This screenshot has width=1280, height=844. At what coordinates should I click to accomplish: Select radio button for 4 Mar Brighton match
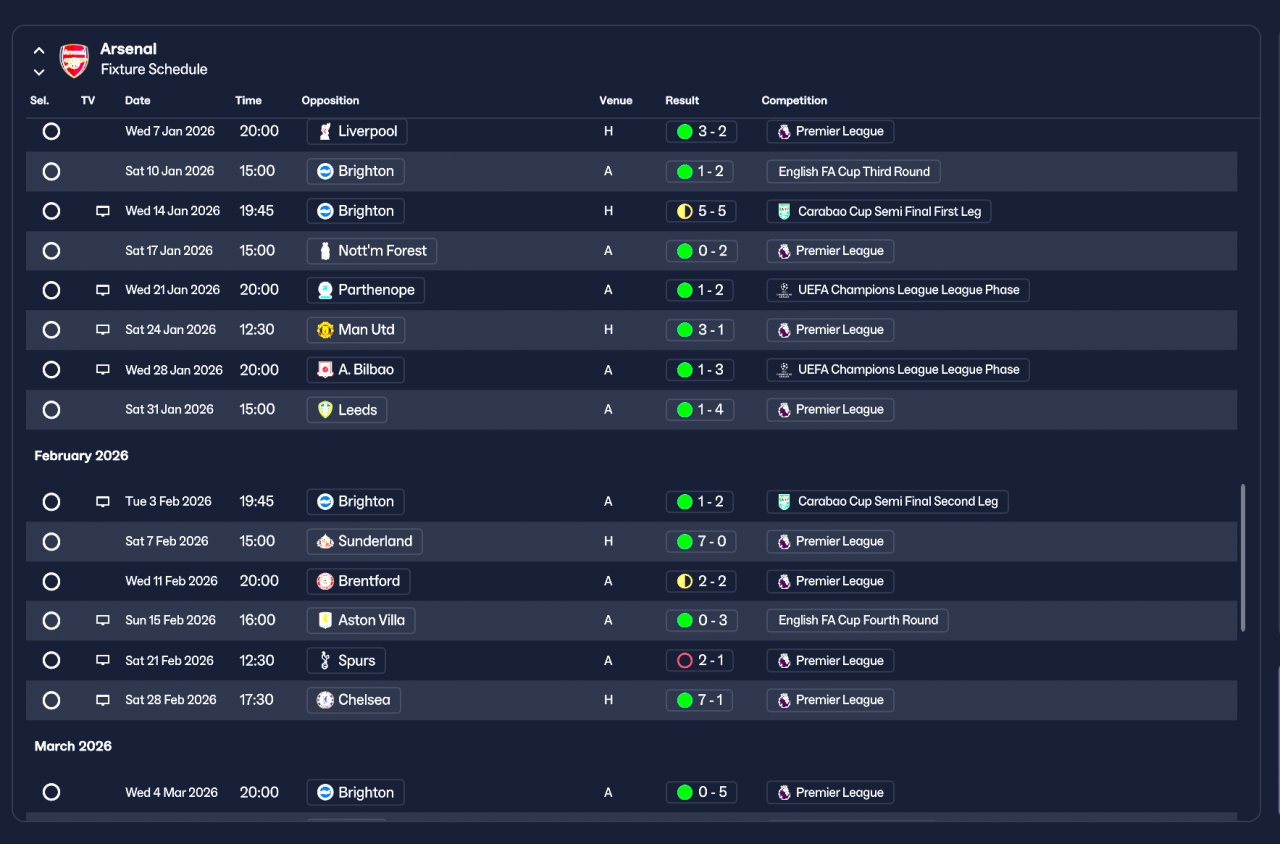52,792
